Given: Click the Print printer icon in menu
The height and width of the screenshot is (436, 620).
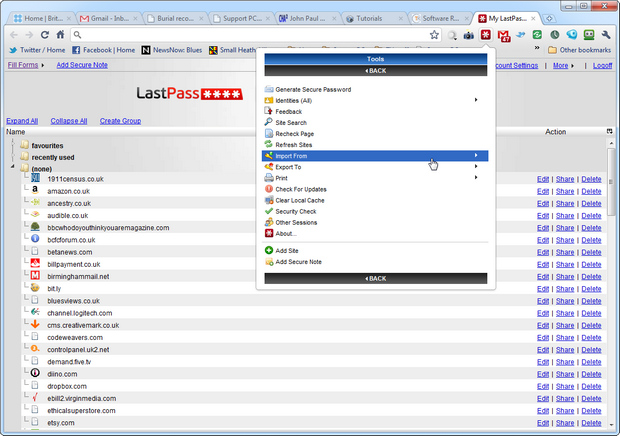Looking at the screenshot, I should pyautogui.click(x=269, y=178).
